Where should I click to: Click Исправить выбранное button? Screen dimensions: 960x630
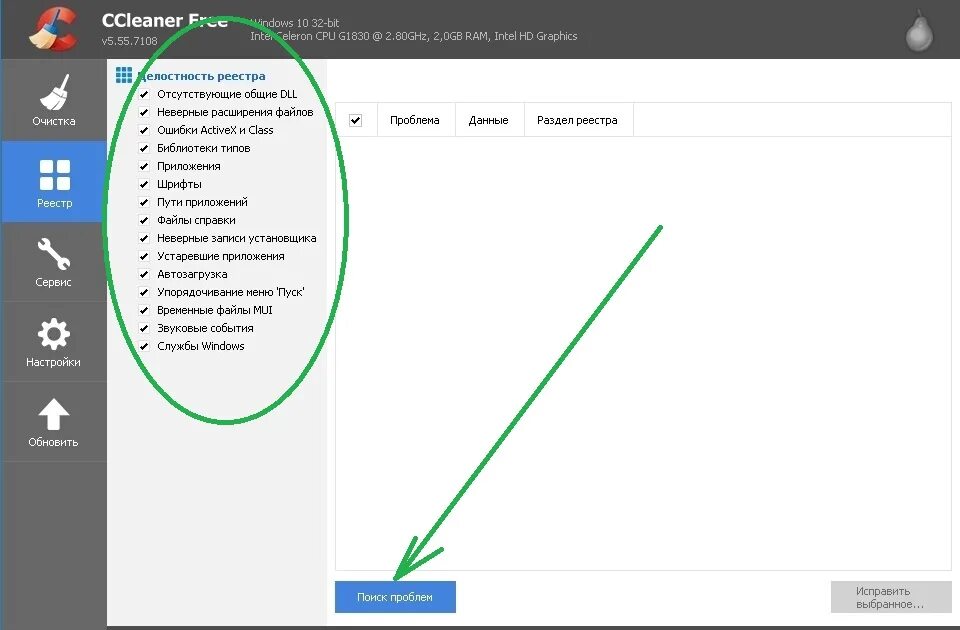pos(891,597)
